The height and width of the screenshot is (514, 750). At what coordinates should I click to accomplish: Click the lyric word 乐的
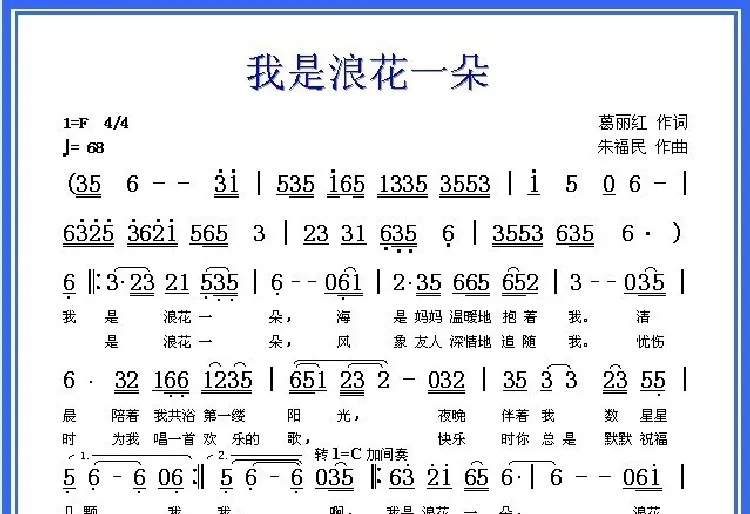(245, 439)
